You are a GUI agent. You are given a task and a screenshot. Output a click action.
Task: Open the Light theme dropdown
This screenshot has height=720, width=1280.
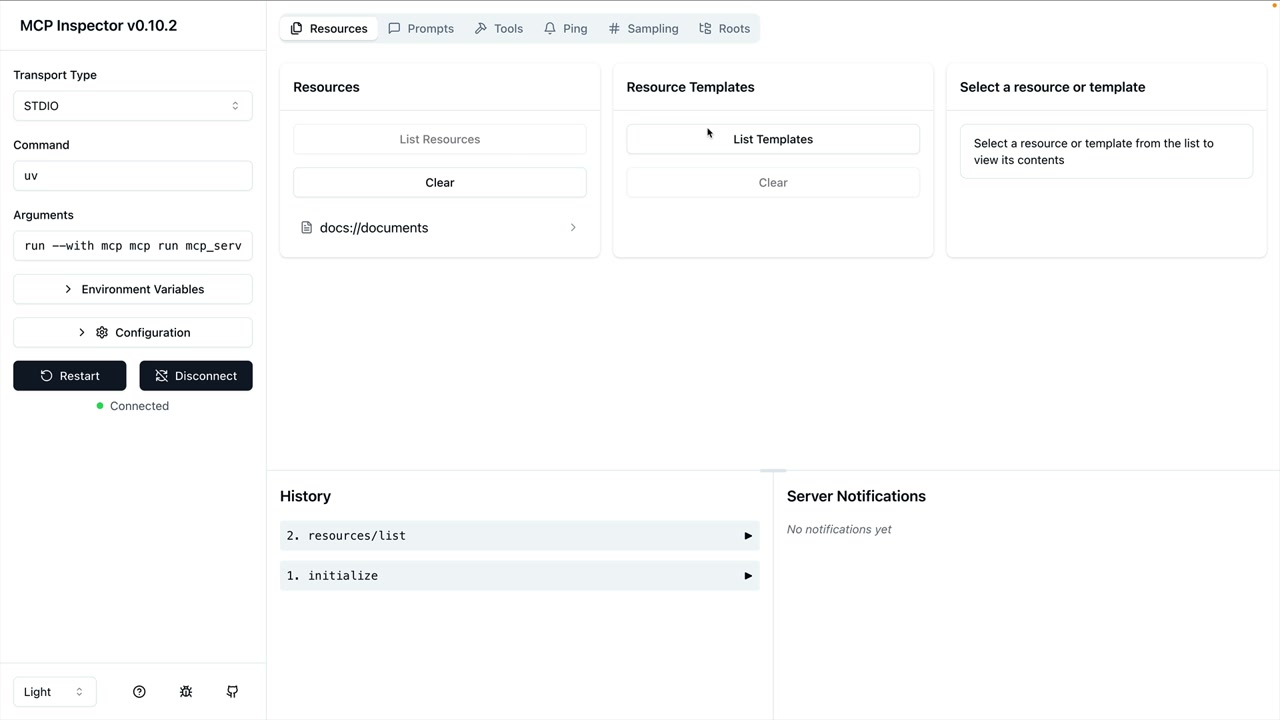pyautogui.click(x=54, y=692)
